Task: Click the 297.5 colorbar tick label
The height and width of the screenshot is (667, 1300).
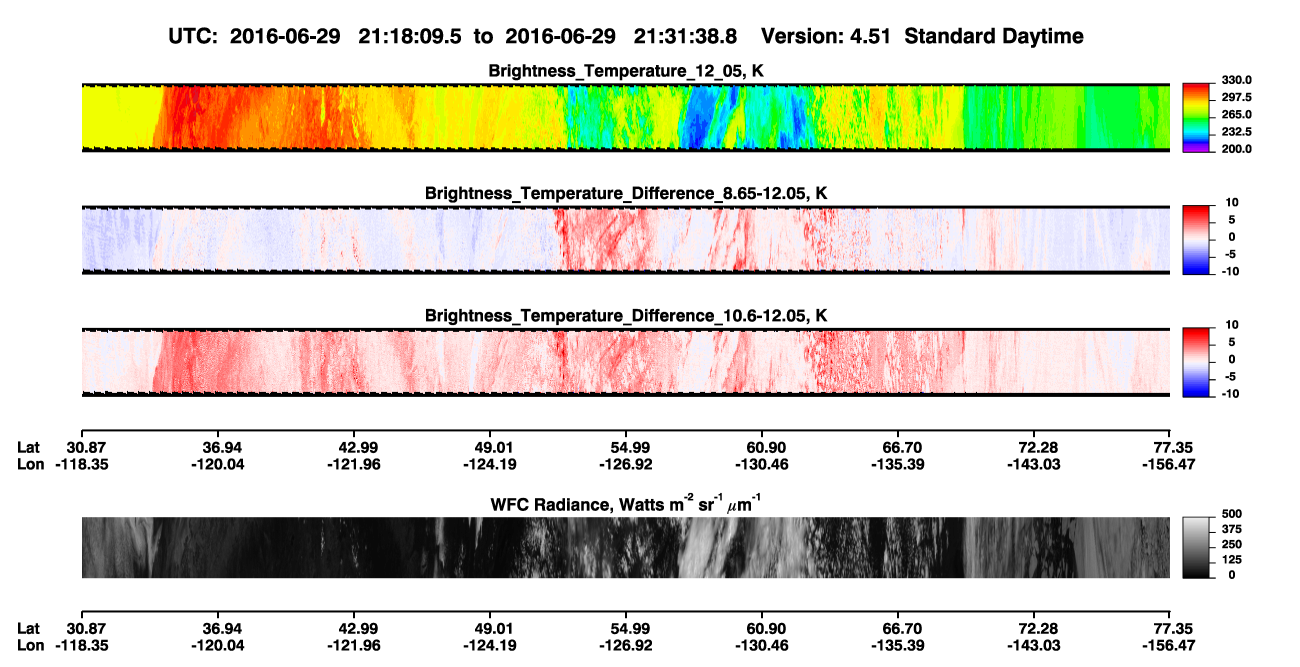Action: [x=1235, y=98]
